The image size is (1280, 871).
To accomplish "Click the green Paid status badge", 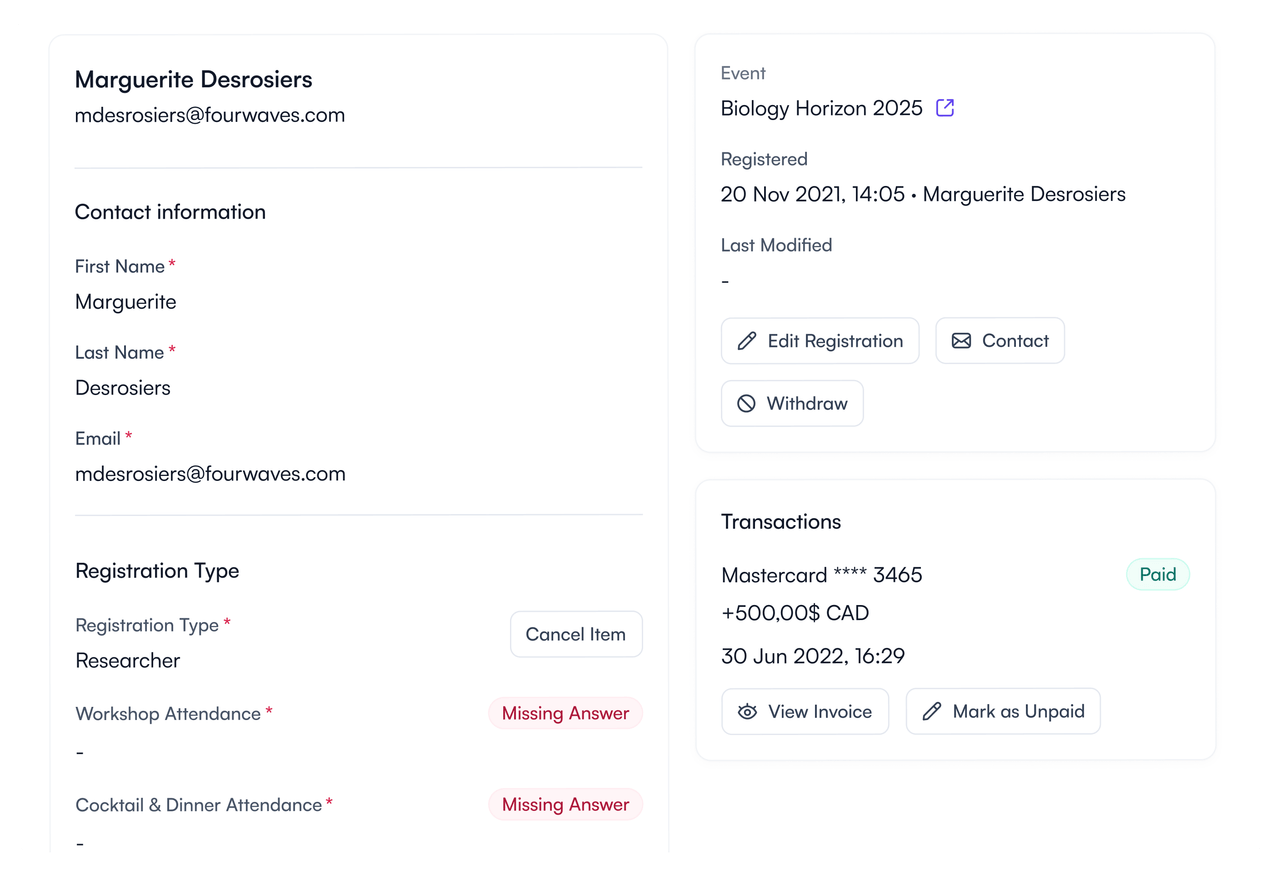I will (1158, 574).
